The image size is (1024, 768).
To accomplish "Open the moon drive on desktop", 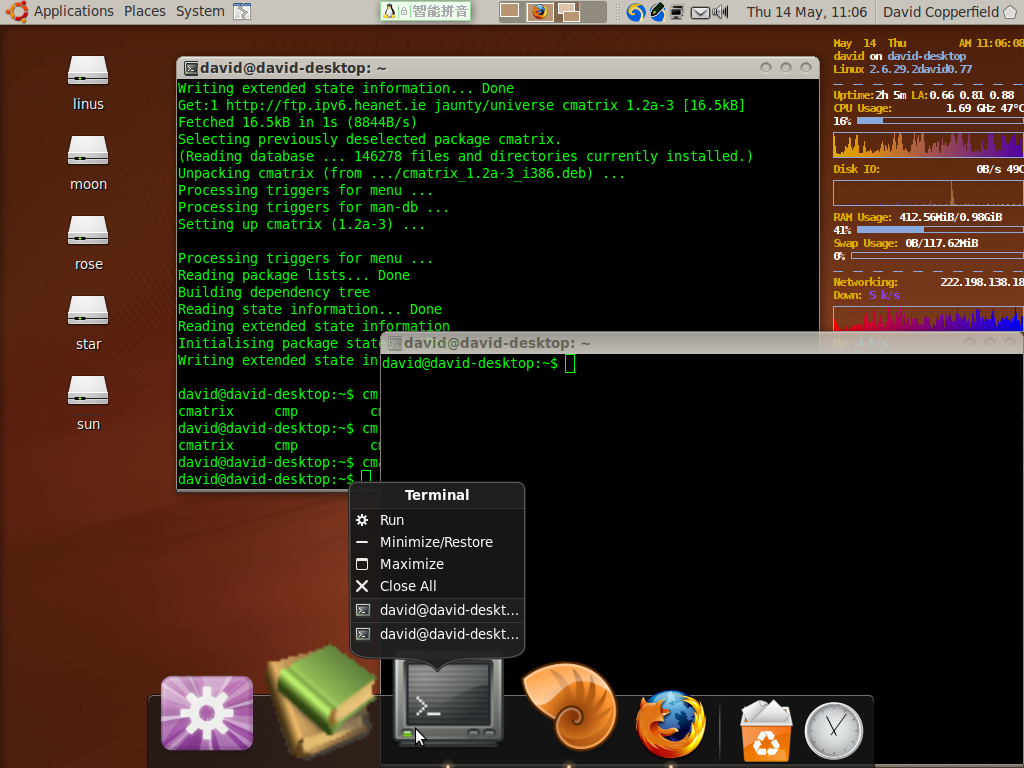I will coord(88,163).
